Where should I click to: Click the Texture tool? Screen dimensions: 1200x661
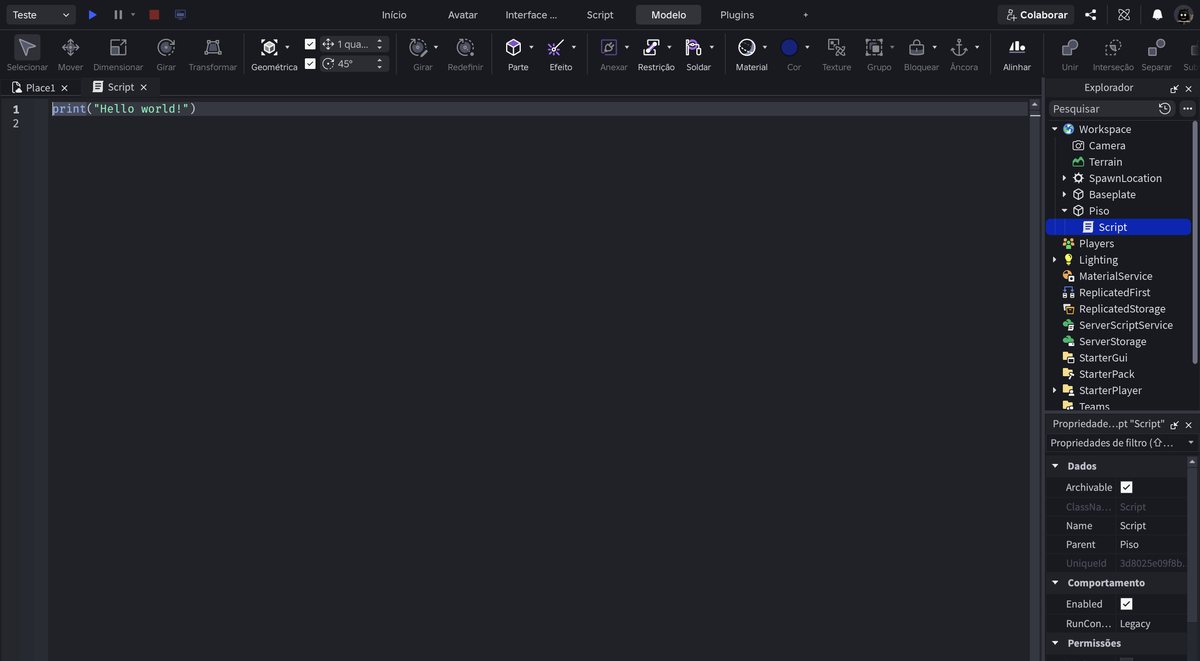click(x=836, y=53)
